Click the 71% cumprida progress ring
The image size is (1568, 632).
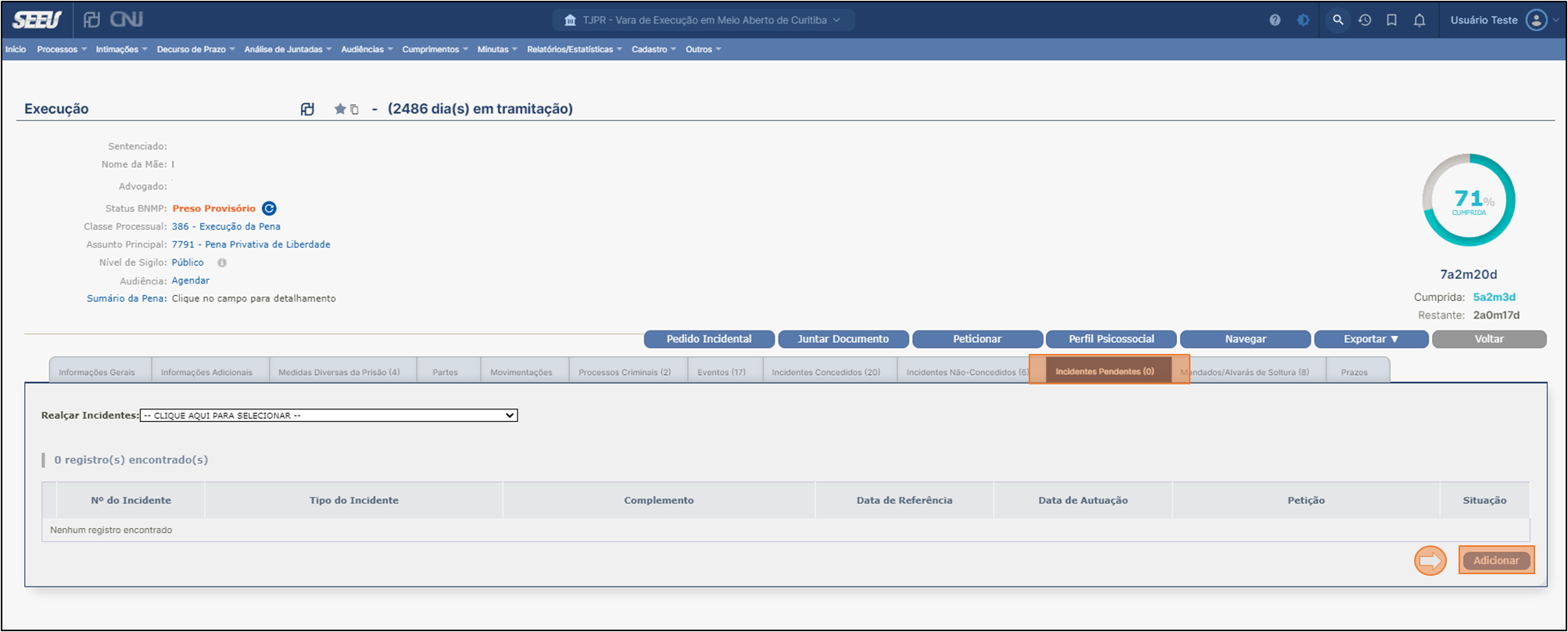[x=1469, y=200]
